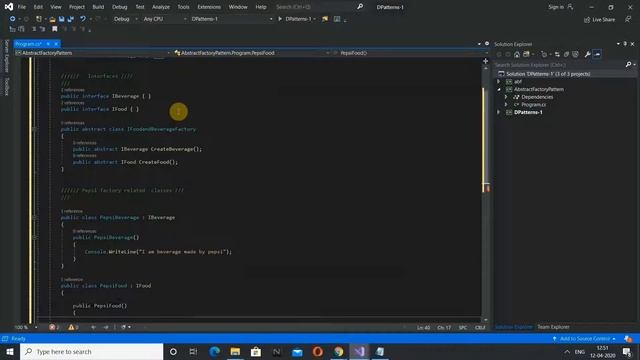Click Search Solution Explorer field
The image size is (640, 360).
click(x=559, y=64)
